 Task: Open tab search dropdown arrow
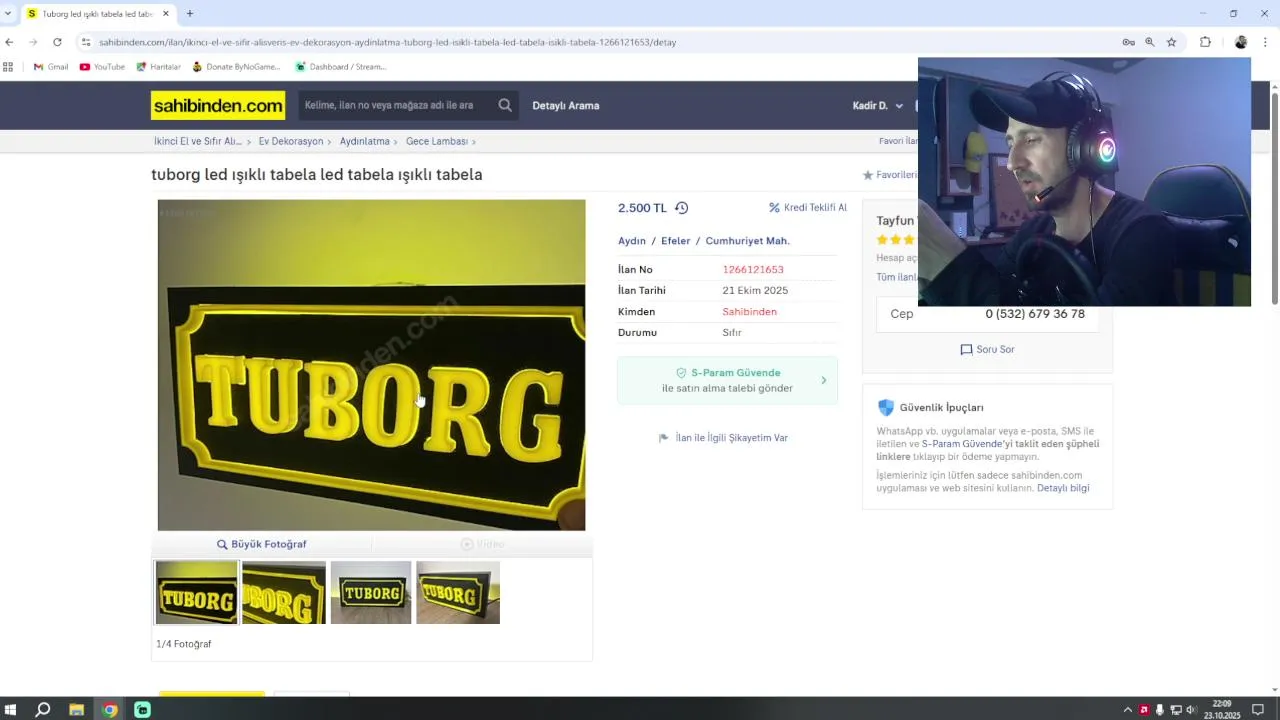[8, 14]
